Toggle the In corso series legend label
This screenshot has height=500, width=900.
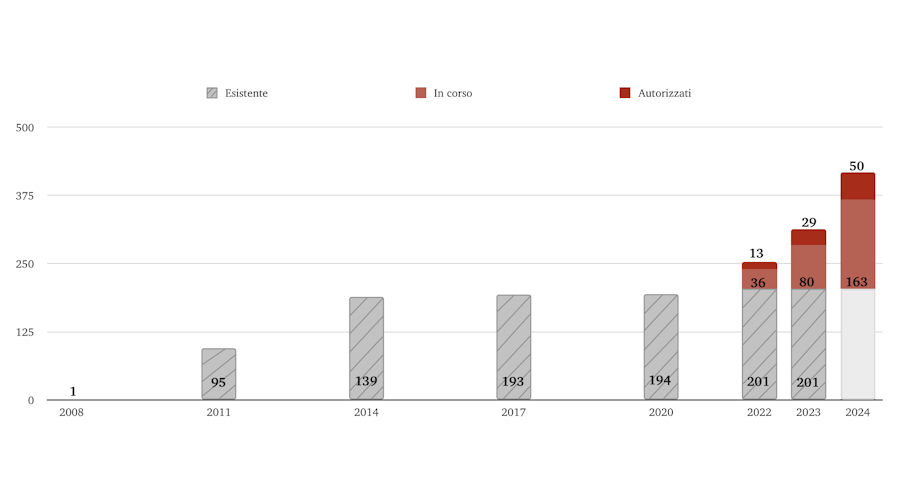tap(452, 93)
